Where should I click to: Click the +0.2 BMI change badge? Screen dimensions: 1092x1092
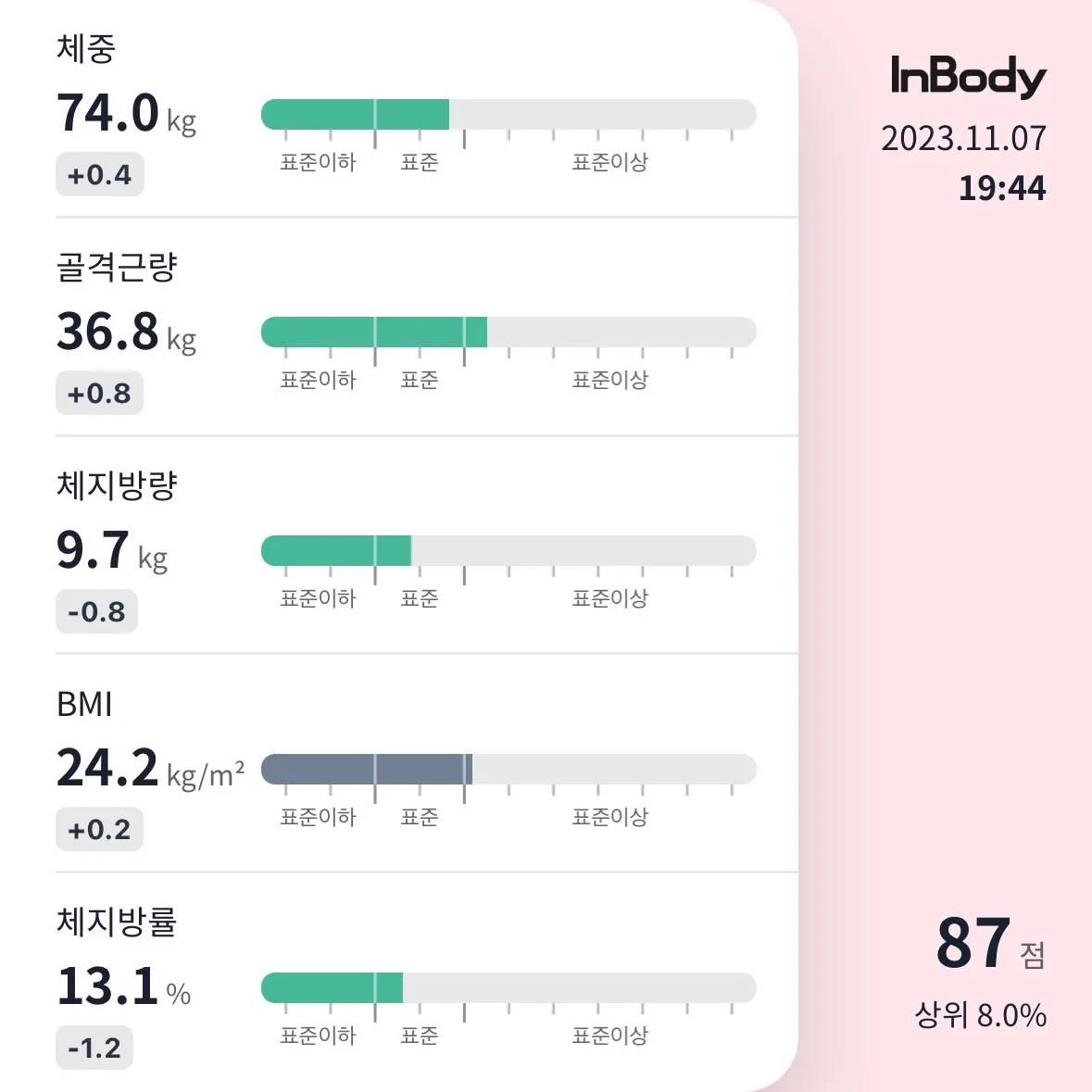tap(99, 829)
